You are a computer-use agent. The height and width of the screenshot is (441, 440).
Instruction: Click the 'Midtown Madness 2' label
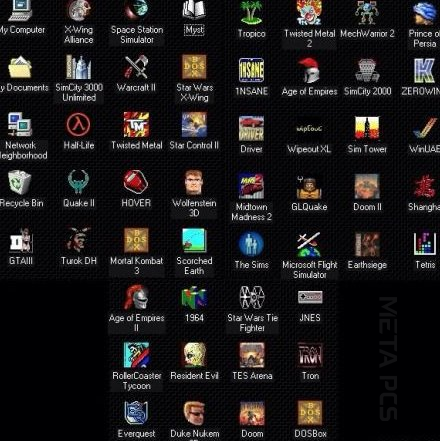click(252, 212)
